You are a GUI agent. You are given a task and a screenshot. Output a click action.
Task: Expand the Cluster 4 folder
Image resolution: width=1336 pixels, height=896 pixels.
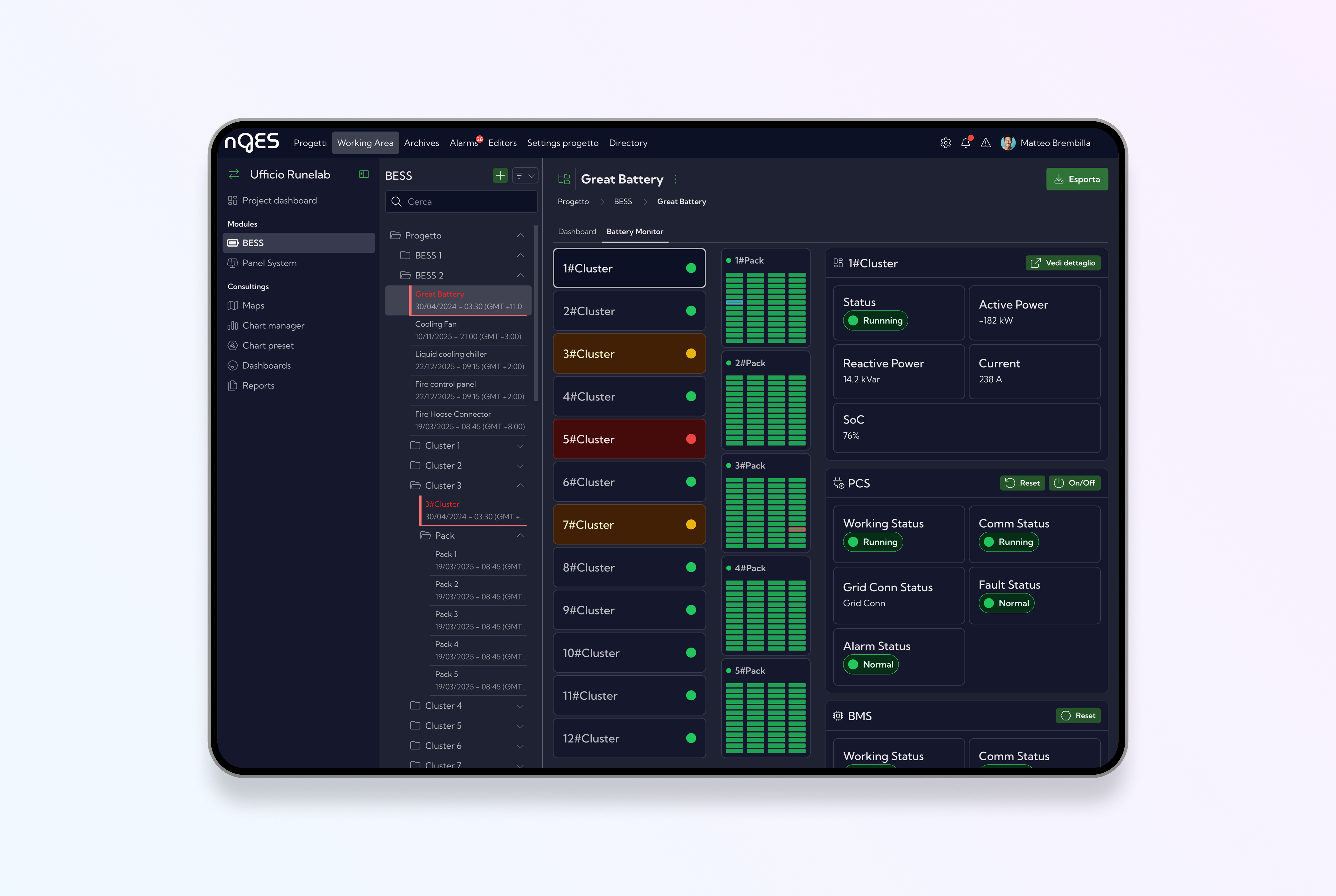point(520,706)
